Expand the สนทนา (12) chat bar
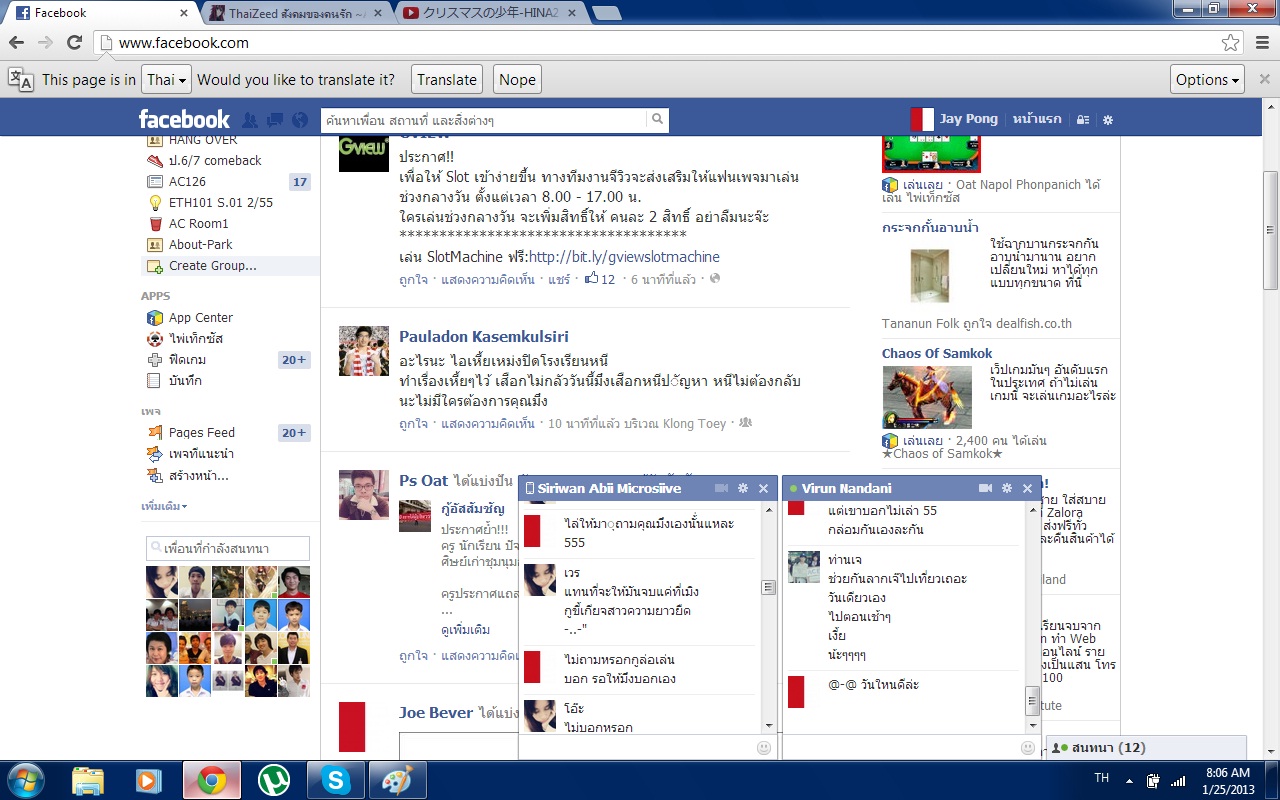1280x800 pixels. coord(1146,748)
